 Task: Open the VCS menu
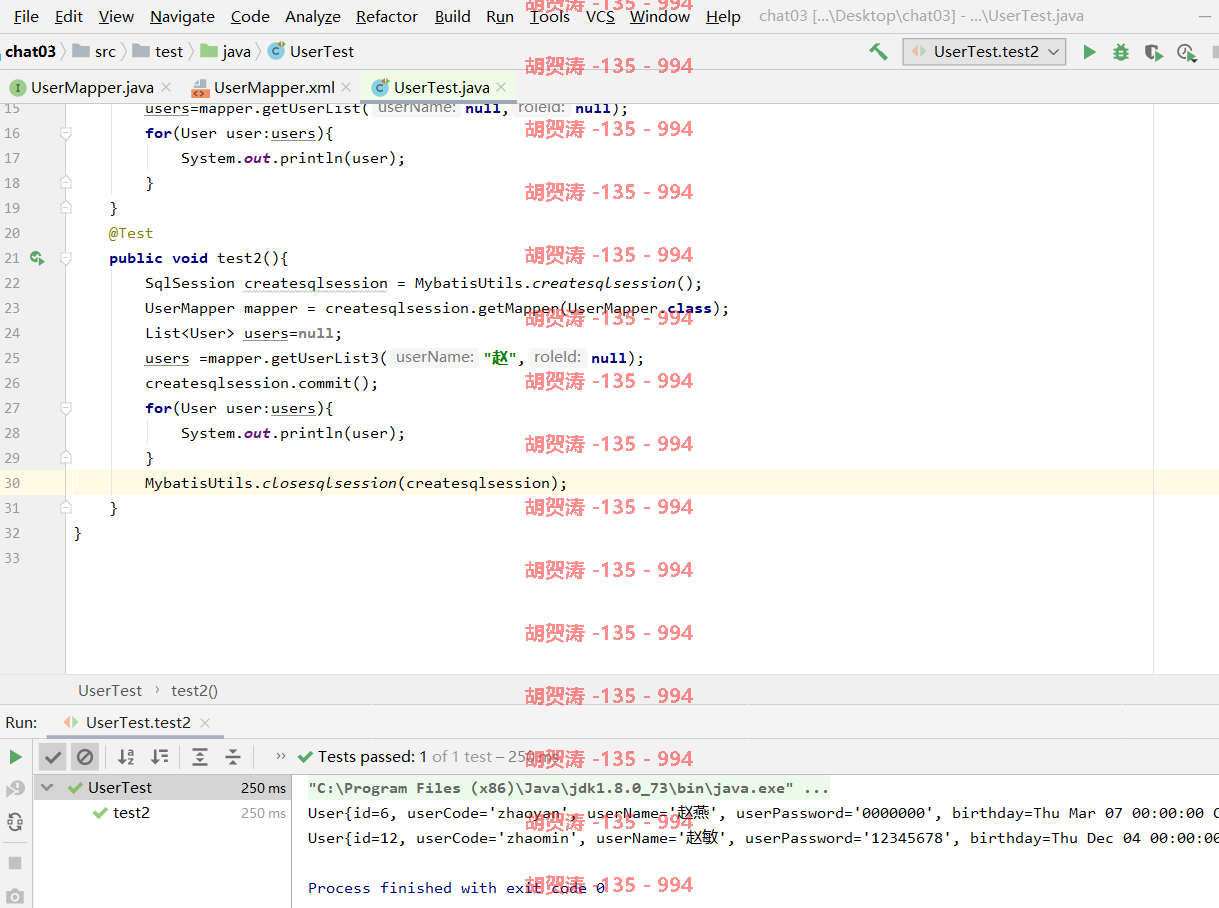tap(600, 16)
